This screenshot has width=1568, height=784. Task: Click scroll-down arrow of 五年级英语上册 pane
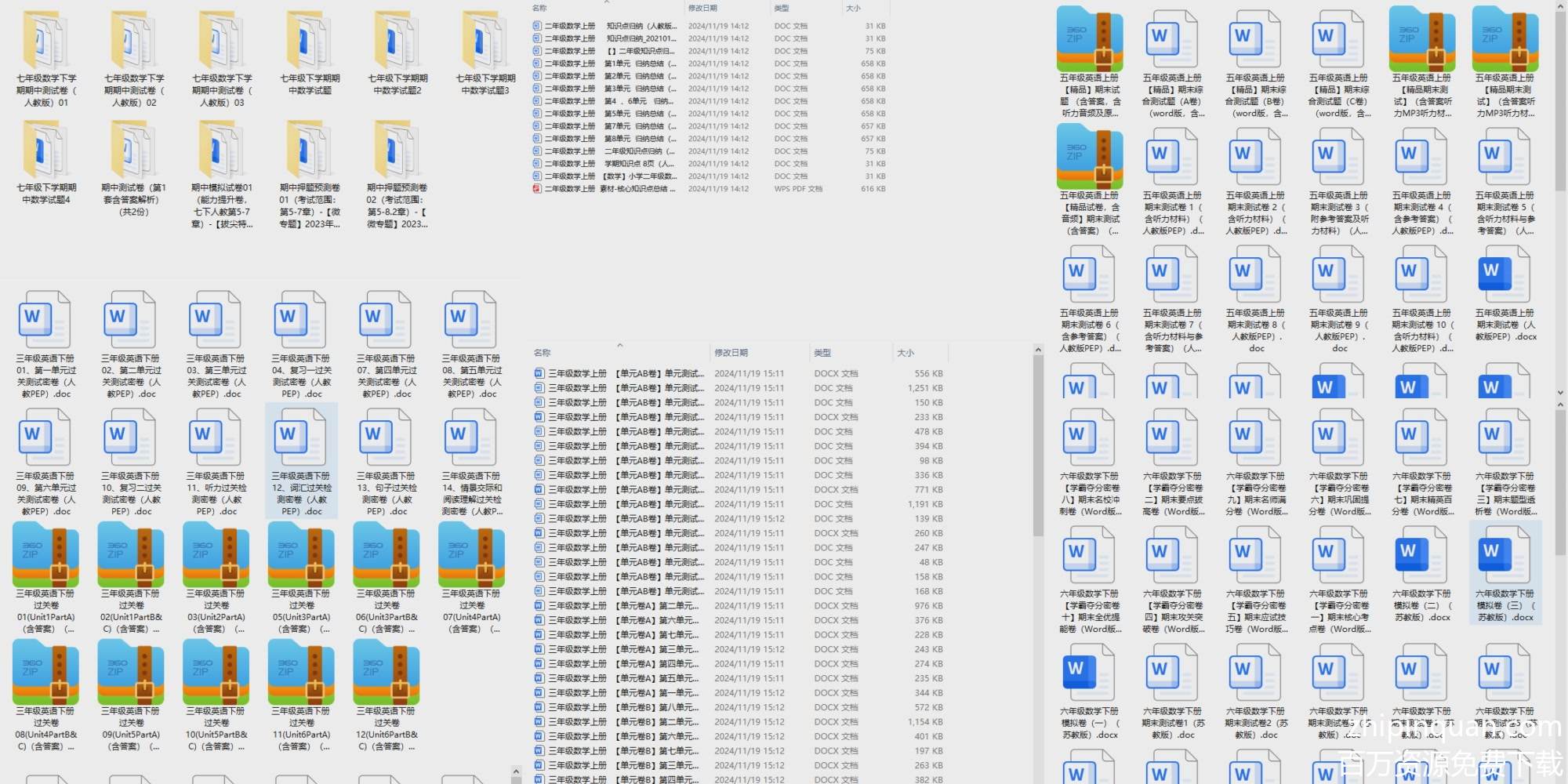pyautogui.click(x=1560, y=393)
